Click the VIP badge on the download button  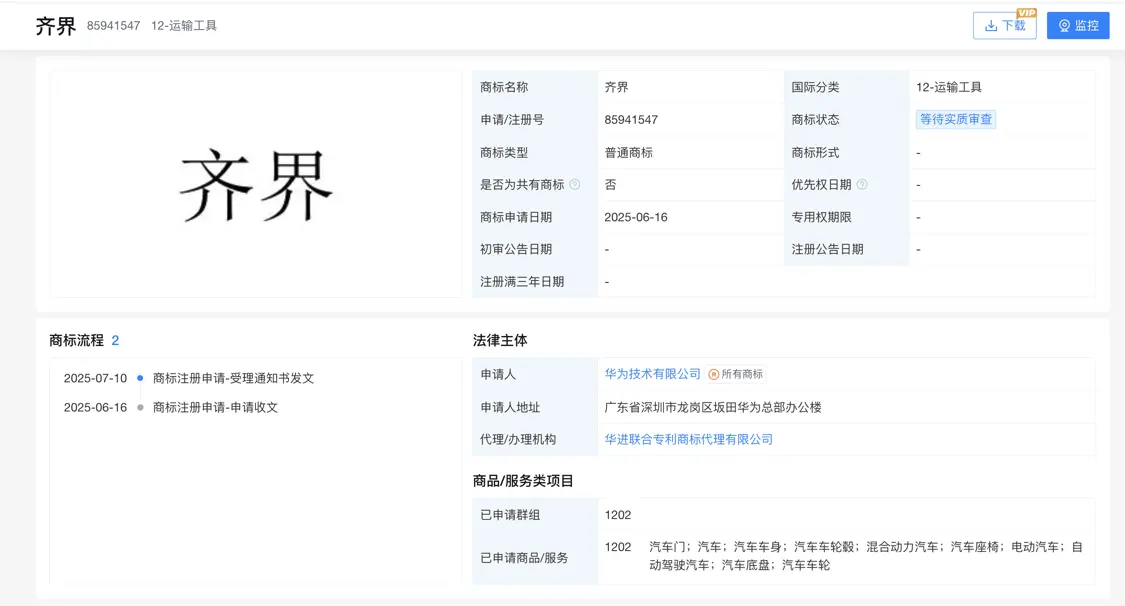tap(1026, 12)
